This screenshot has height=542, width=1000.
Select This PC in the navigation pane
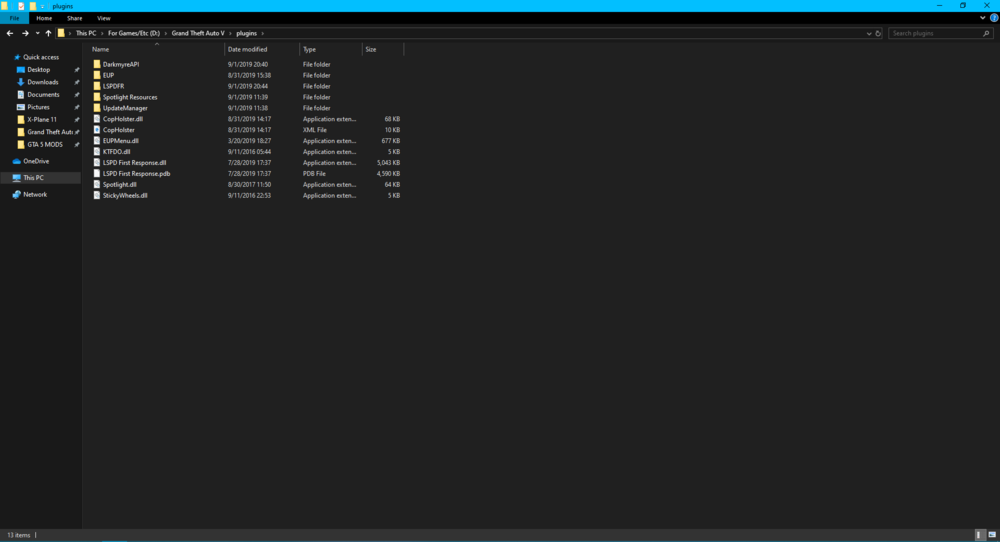coord(33,178)
